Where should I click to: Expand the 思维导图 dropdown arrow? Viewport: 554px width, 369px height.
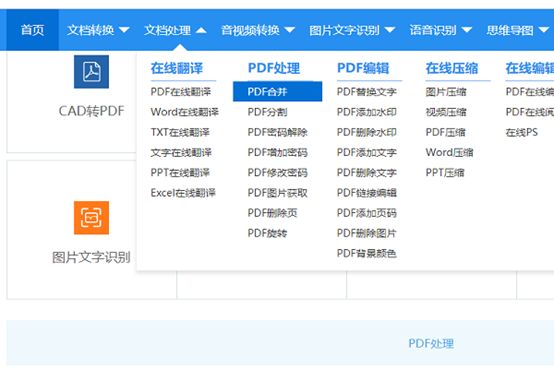544,30
